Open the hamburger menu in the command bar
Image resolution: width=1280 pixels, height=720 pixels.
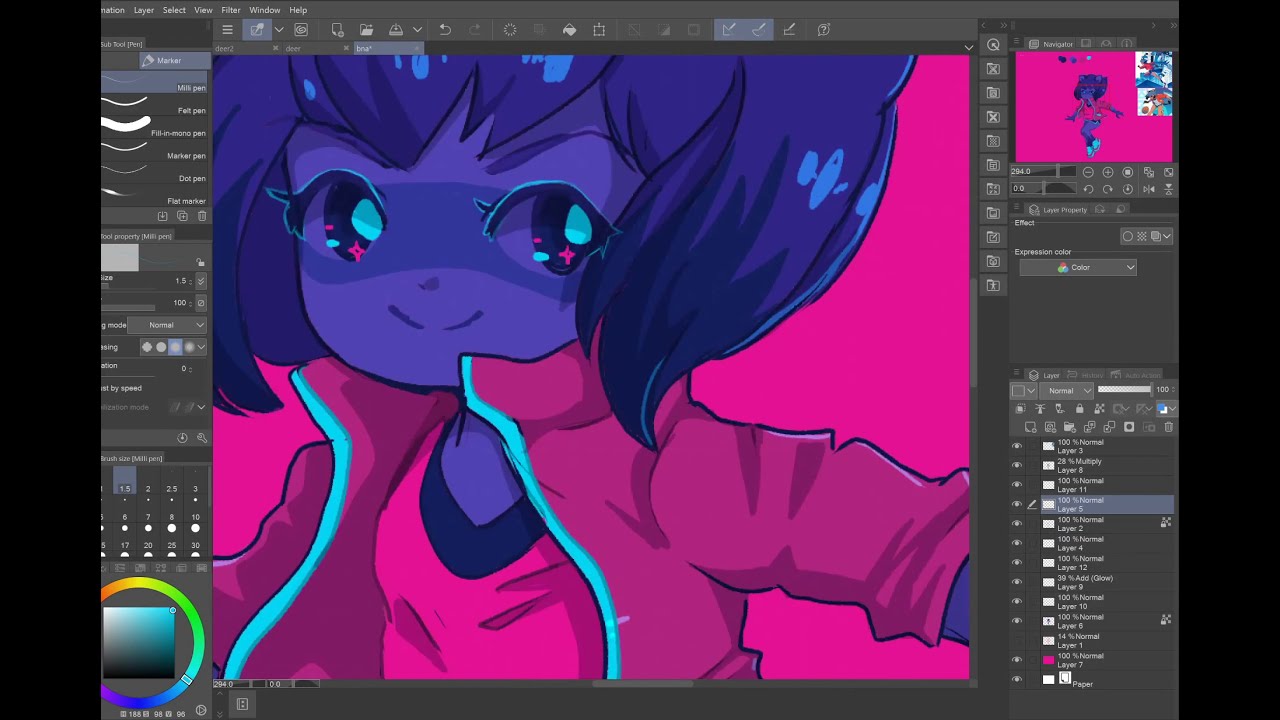(227, 30)
